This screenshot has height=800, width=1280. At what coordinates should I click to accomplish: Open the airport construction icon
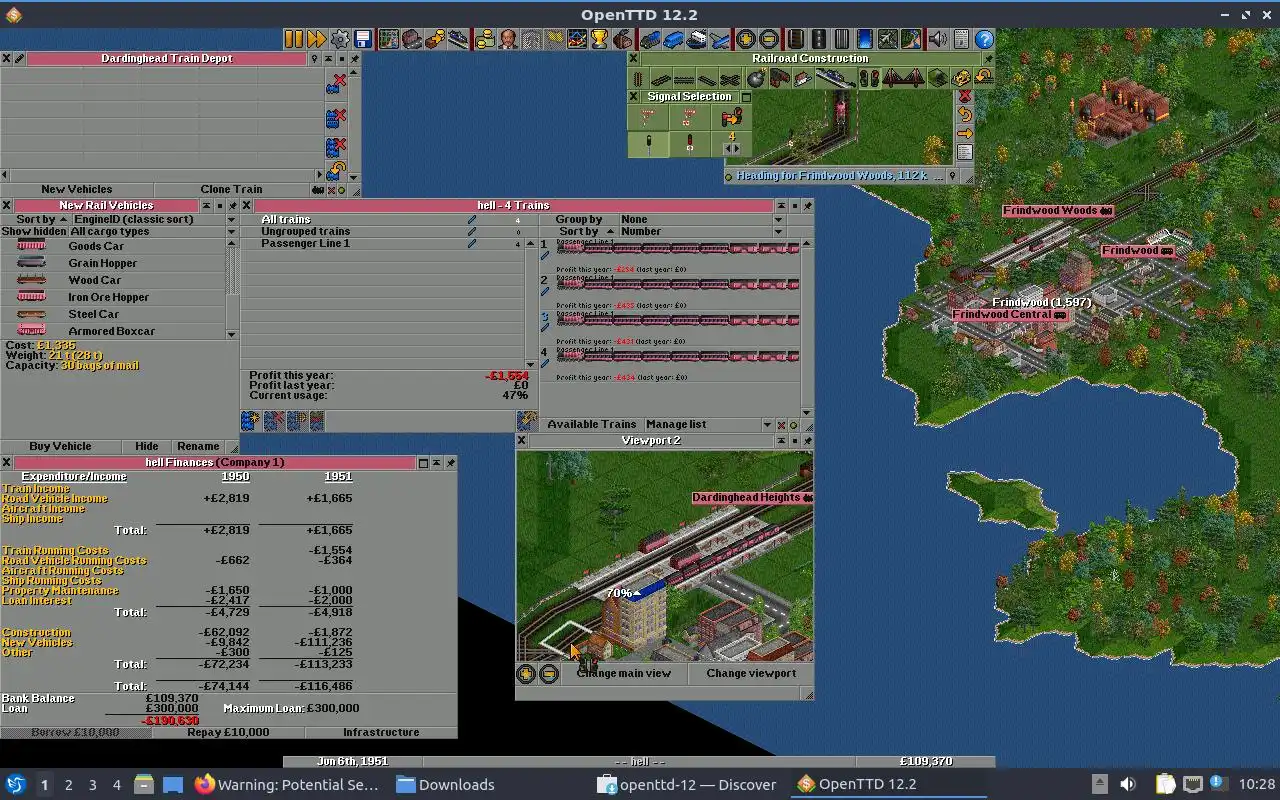pos(889,39)
